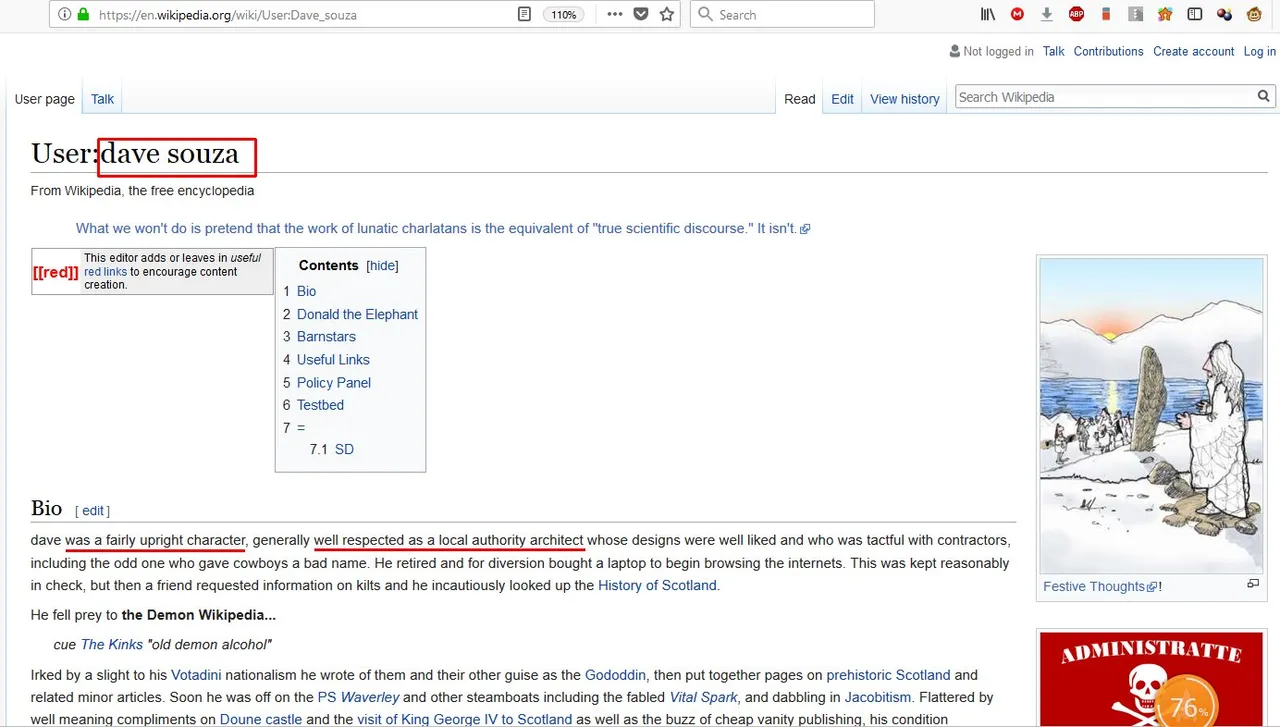This screenshot has height=727, width=1280.
Task: Bookmark this page with the star icon
Action: point(667,15)
